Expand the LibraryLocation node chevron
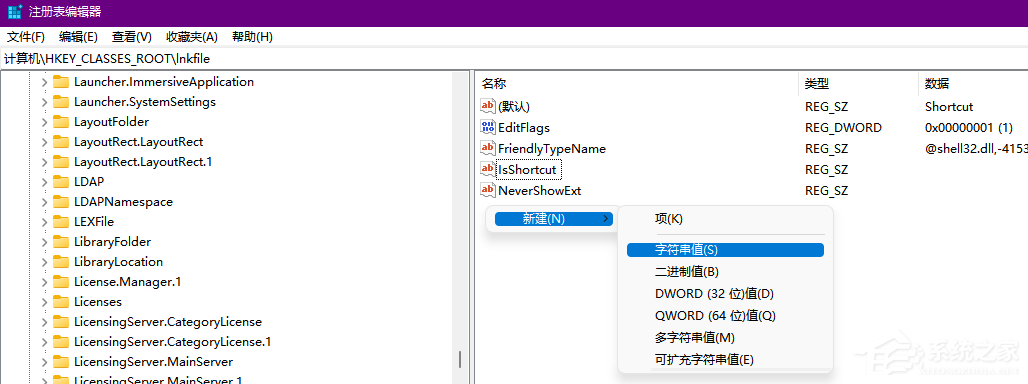 point(44,261)
